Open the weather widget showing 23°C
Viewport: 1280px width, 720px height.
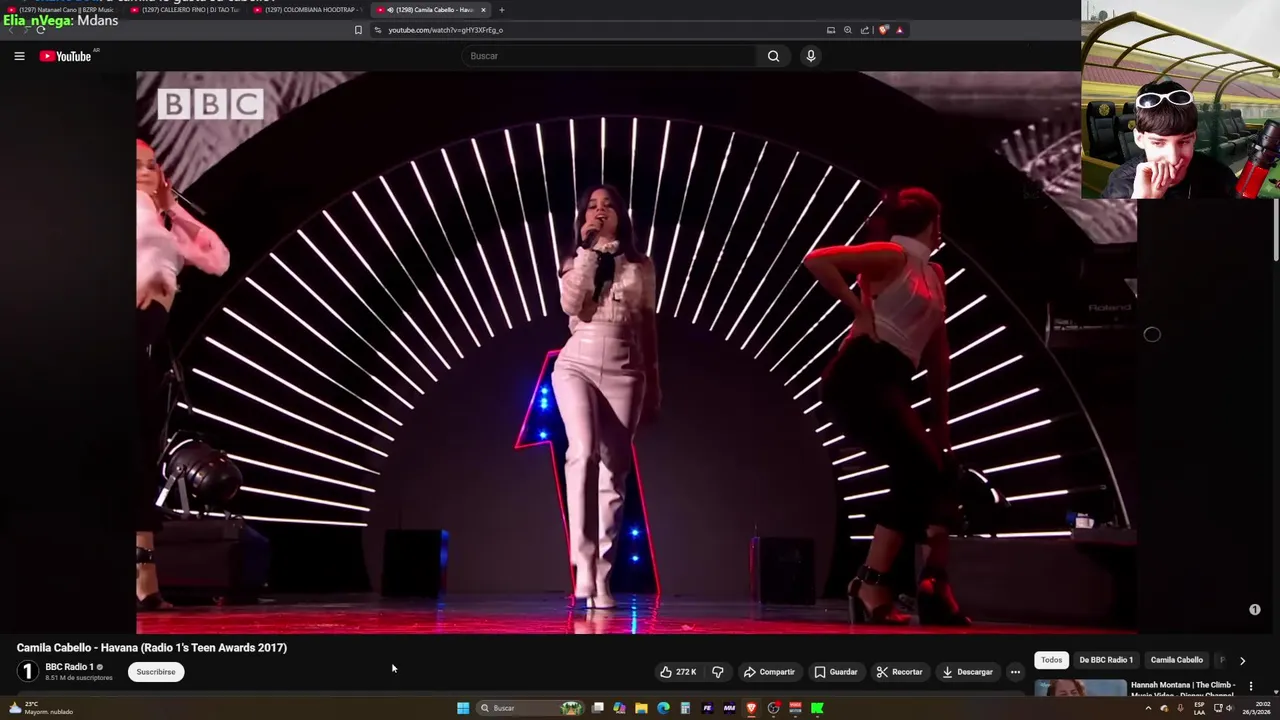[40, 708]
